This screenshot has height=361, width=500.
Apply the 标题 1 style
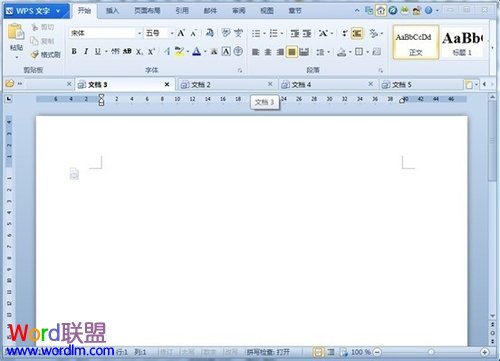[462, 42]
